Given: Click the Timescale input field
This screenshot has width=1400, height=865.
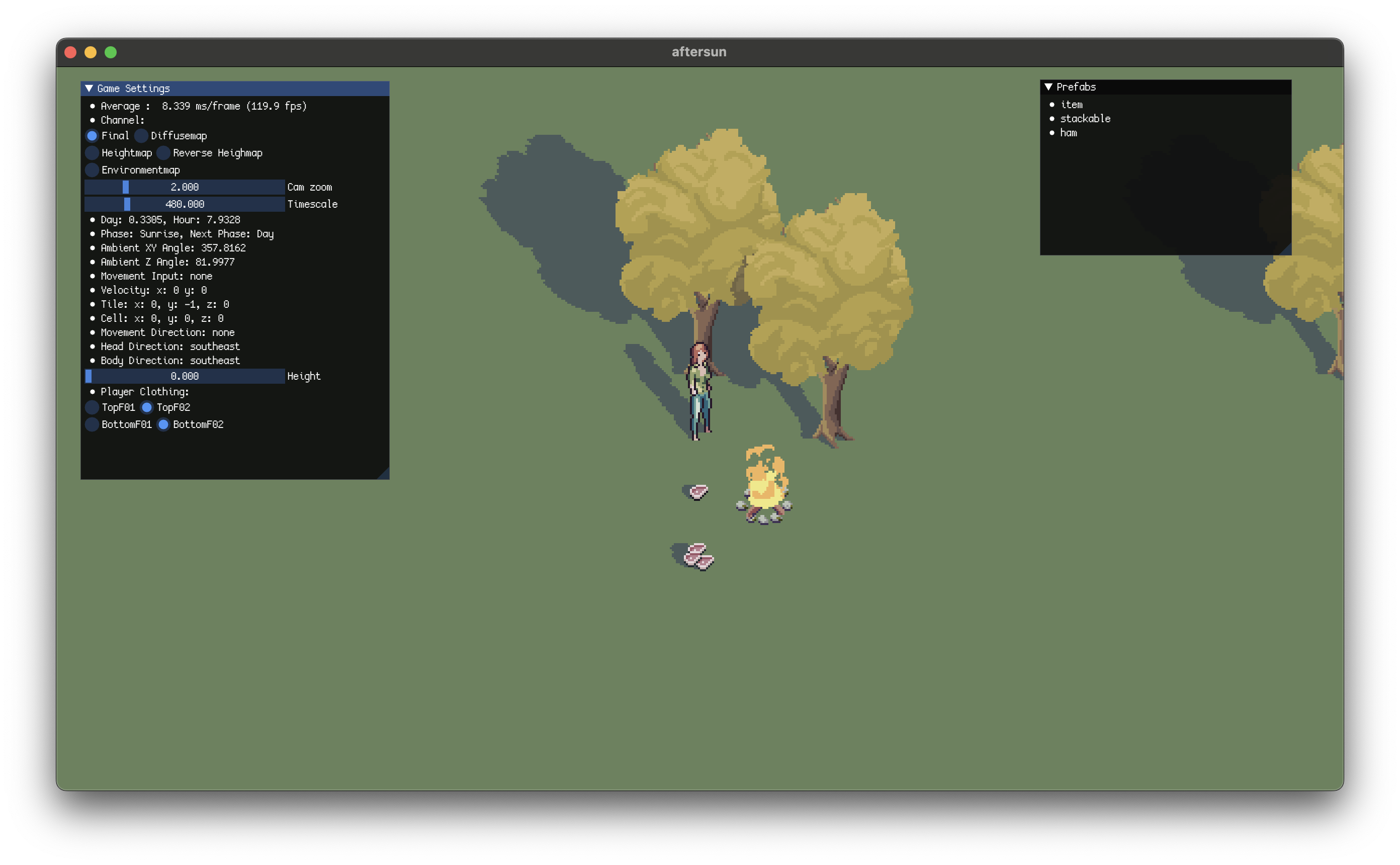Looking at the screenshot, I should coord(185,204).
